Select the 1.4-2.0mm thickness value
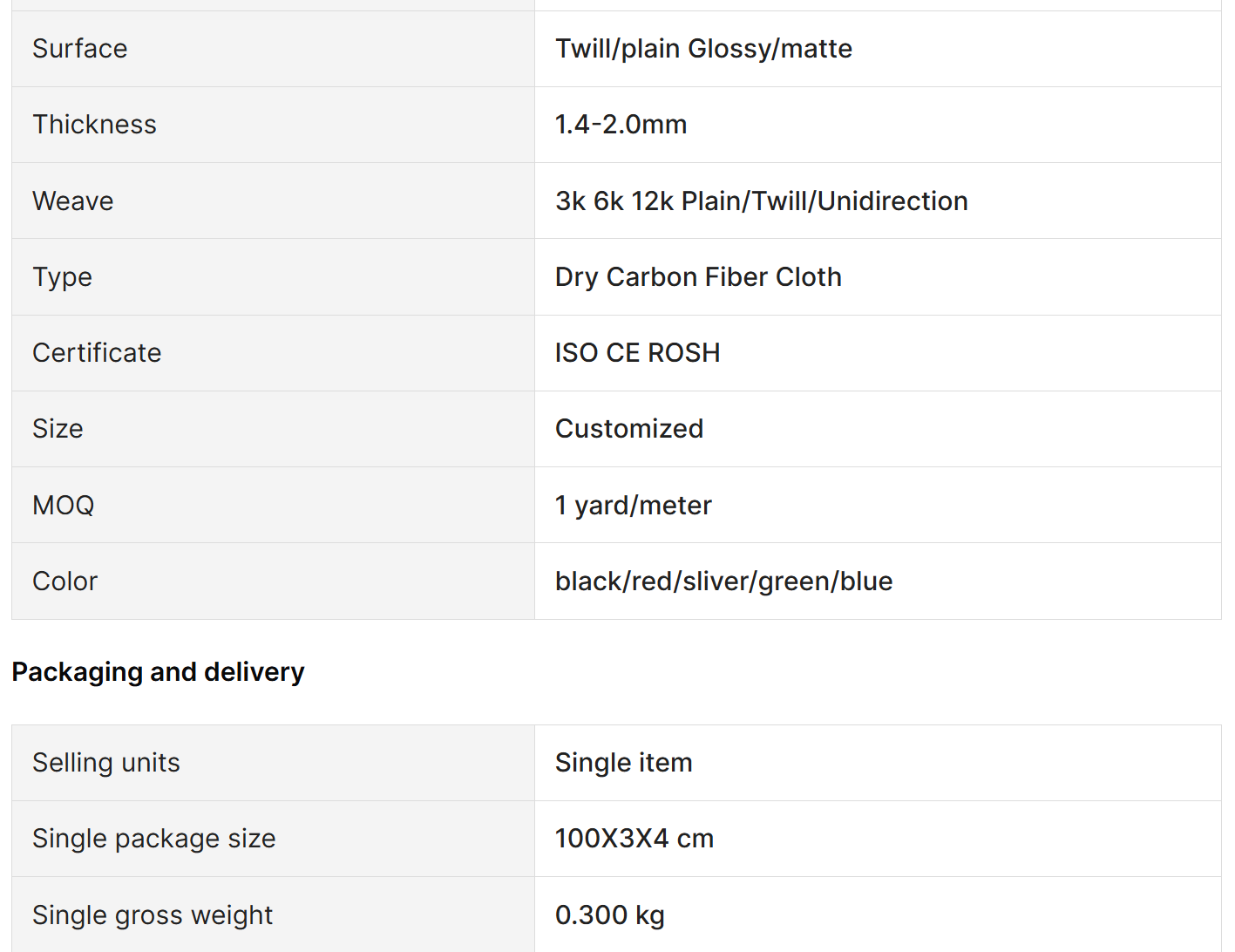Screen dimensions: 1235x952 pyautogui.click(x=621, y=125)
